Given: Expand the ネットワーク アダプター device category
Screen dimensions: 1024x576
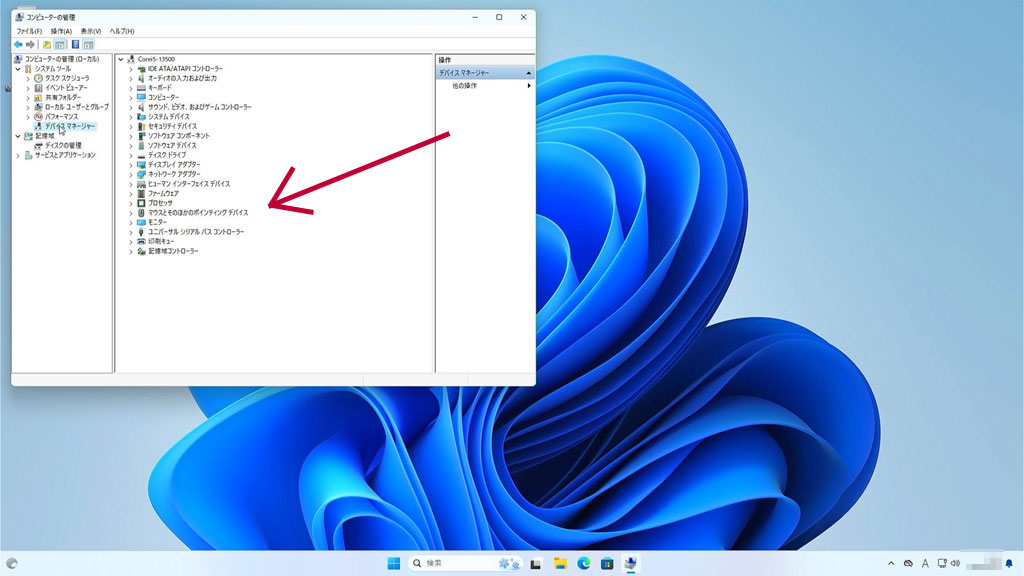Looking at the screenshot, I should pos(130,174).
